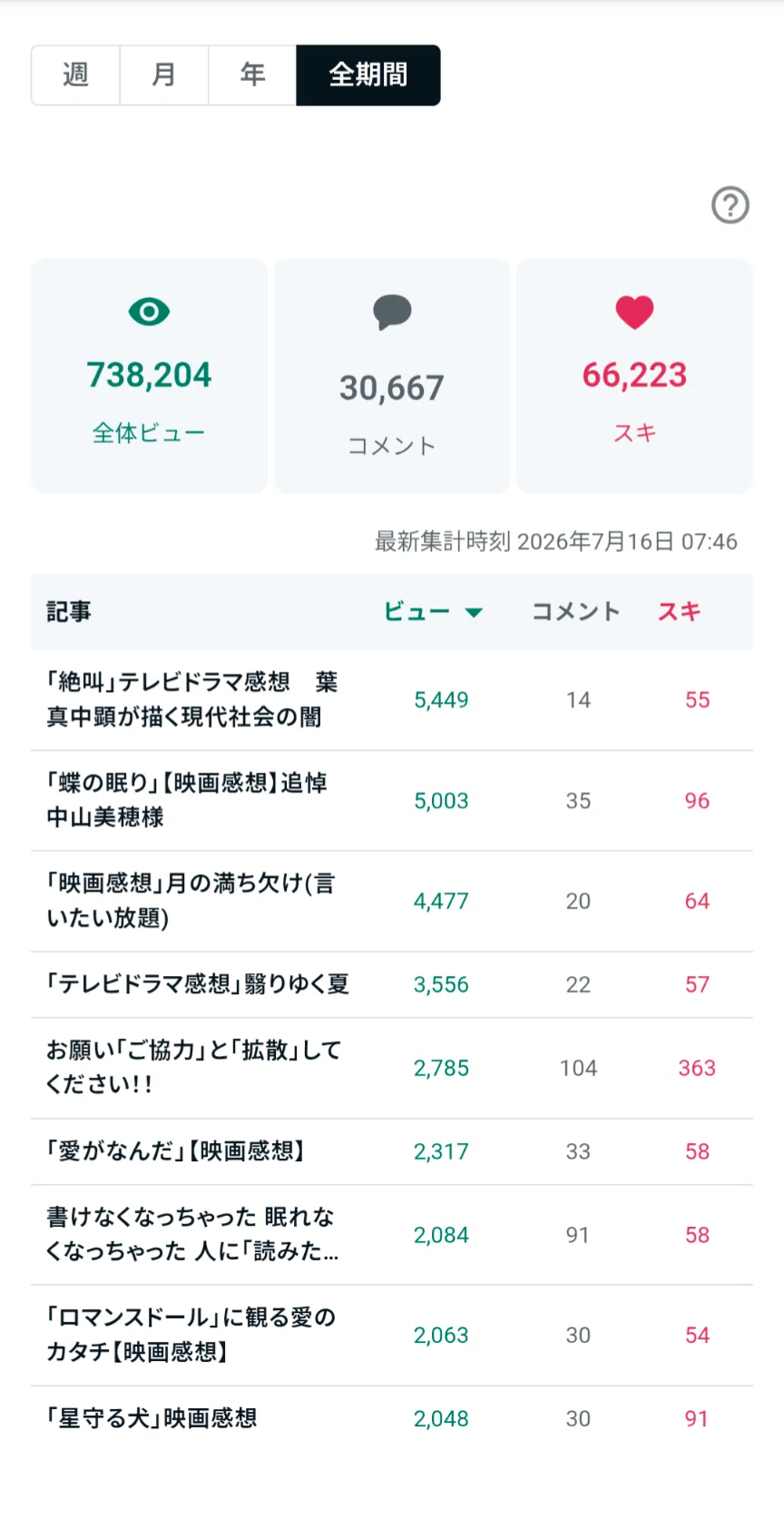Open the スキ 66,223 card

(634, 376)
